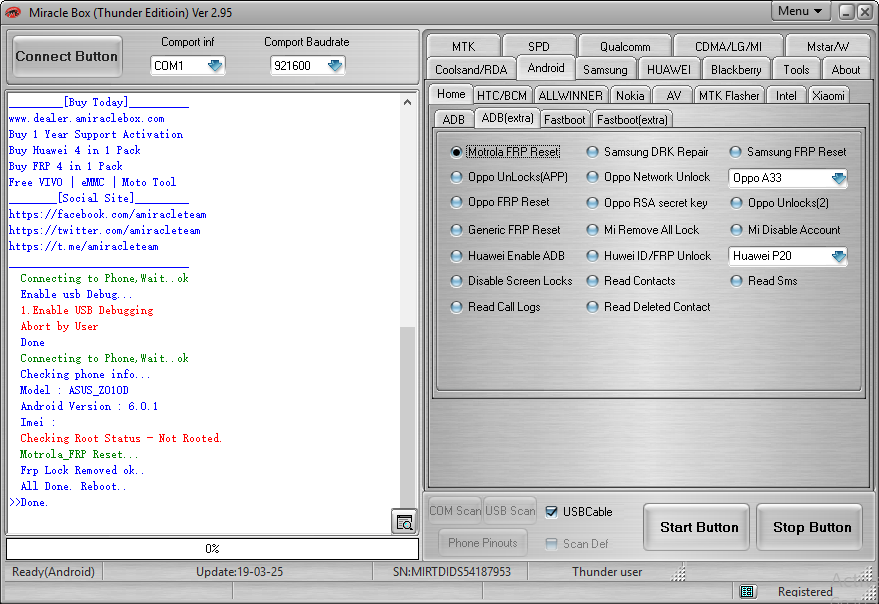Toggle the Scan Def checkbox
Image resolution: width=879 pixels, height=604 pixels.
[552, 543]
